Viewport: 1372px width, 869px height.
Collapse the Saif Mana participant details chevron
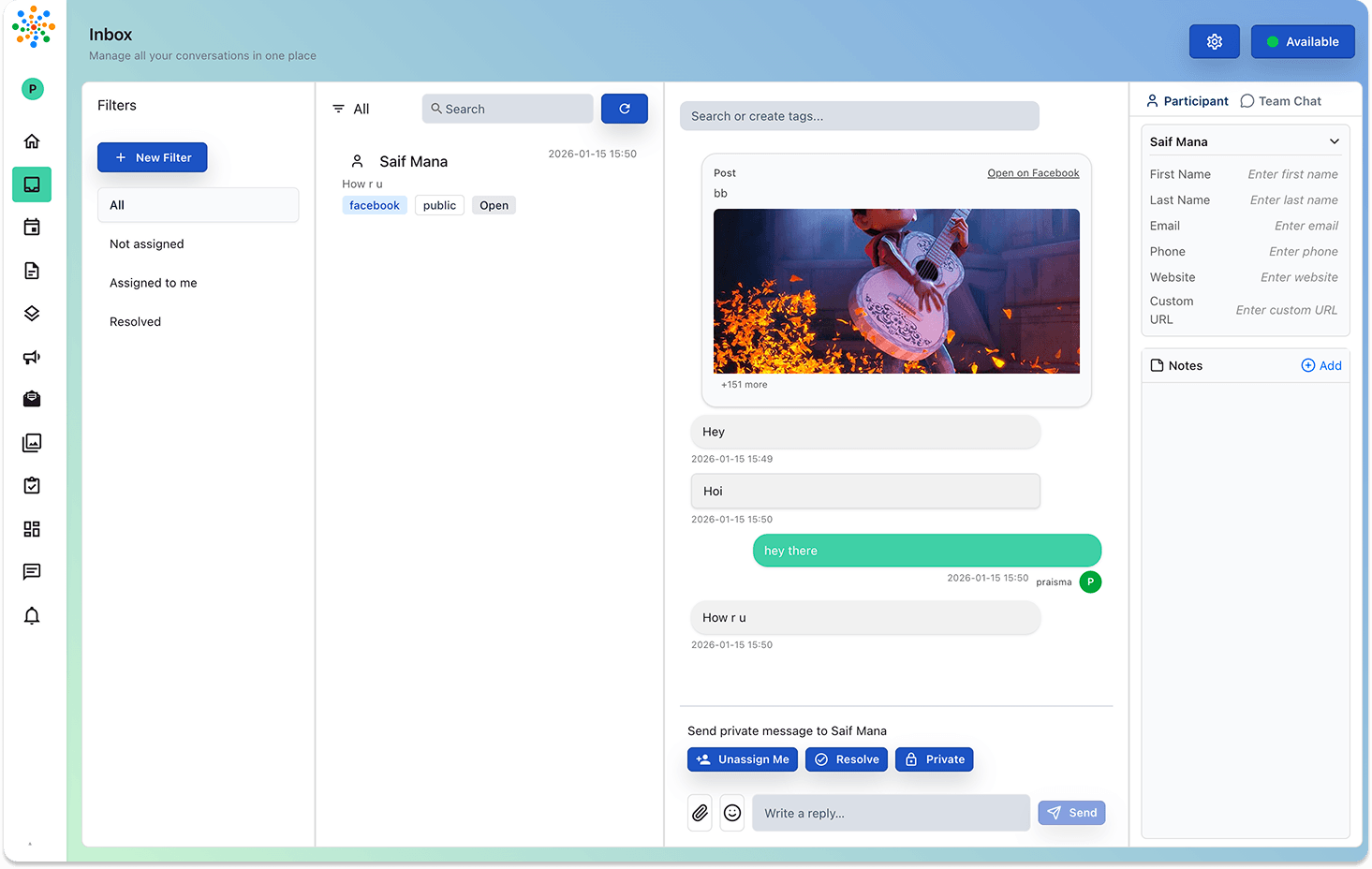(1334, 140)
